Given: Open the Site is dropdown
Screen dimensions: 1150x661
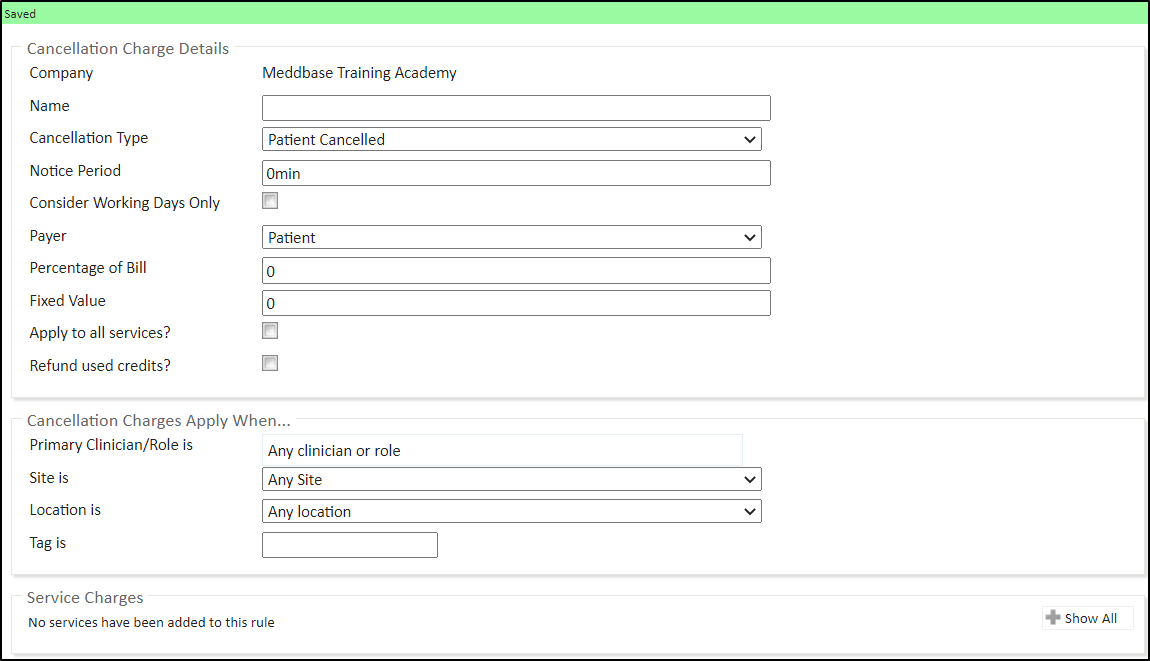Looking at the screenshot, I should (511, 480).
